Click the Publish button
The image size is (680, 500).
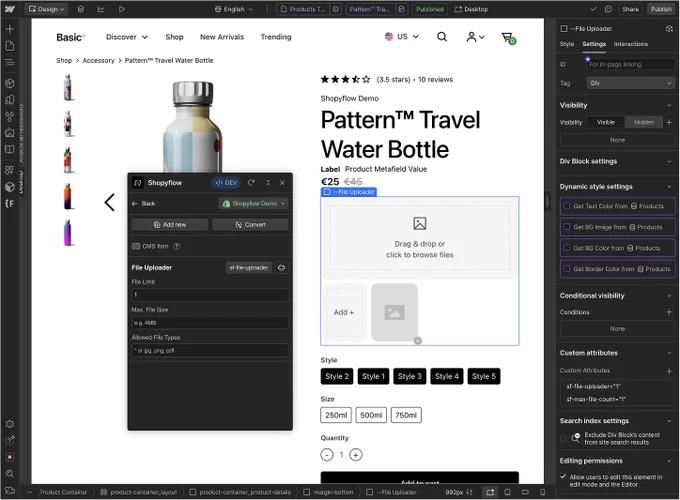[x=661, y=9]
